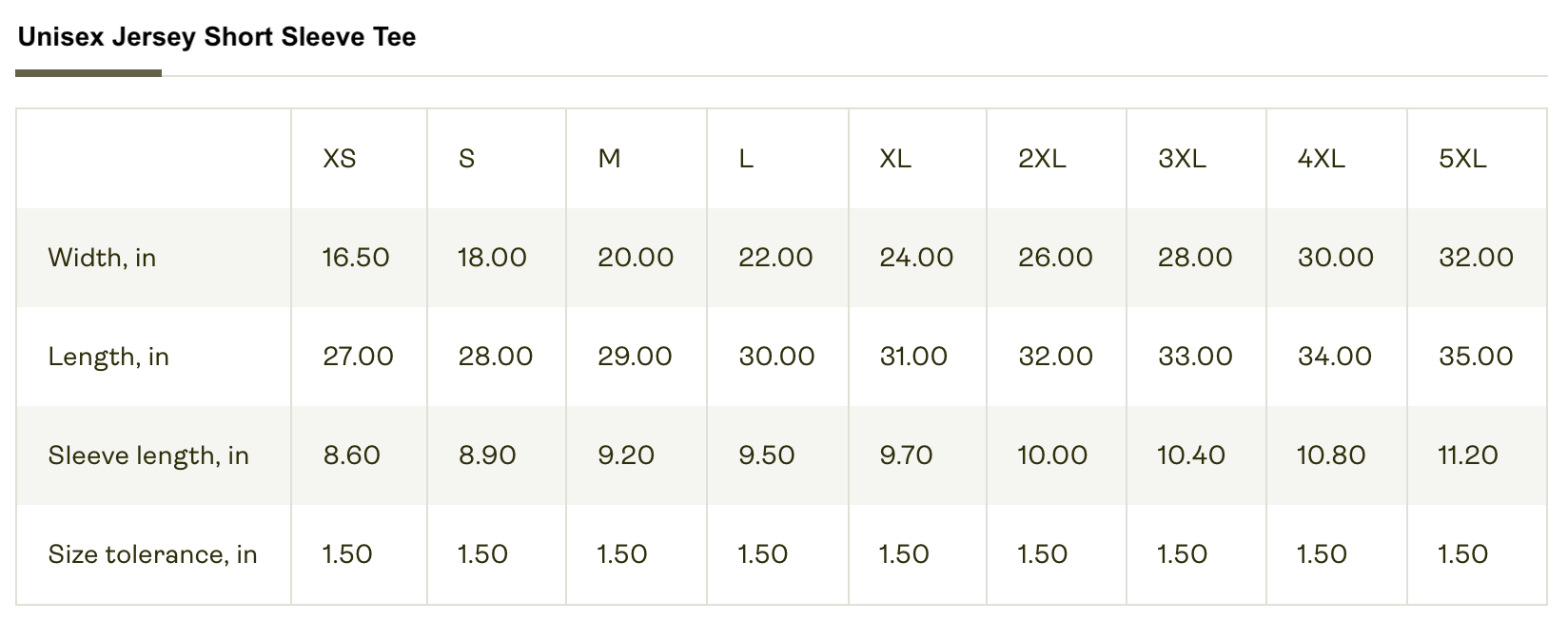Select the "Sleeve length, in" row label
The width and height of the screenshot is (1568, 620).
click(148, 455)
